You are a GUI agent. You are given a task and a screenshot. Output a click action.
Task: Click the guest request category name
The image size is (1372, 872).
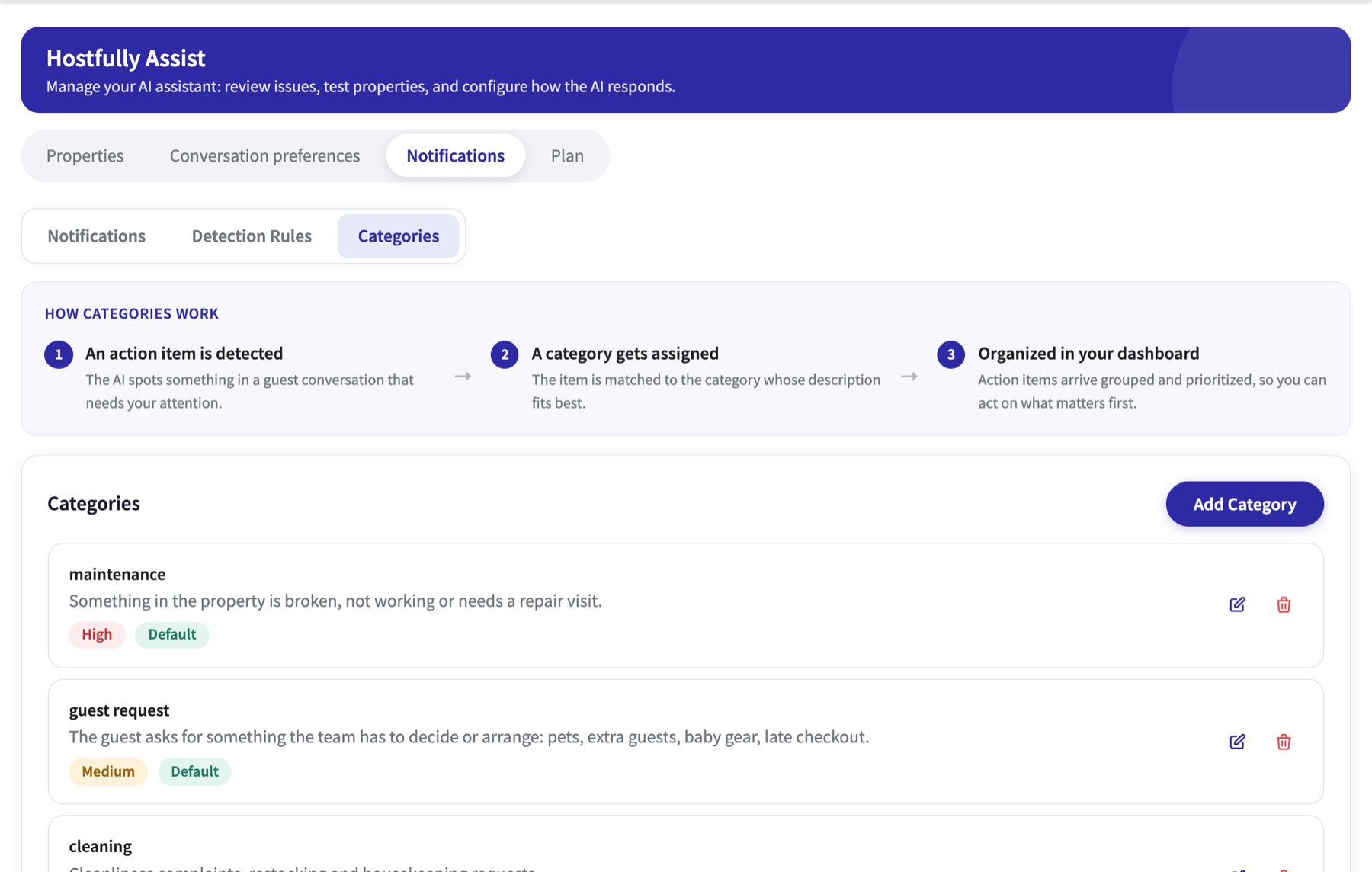click(119, 710)
